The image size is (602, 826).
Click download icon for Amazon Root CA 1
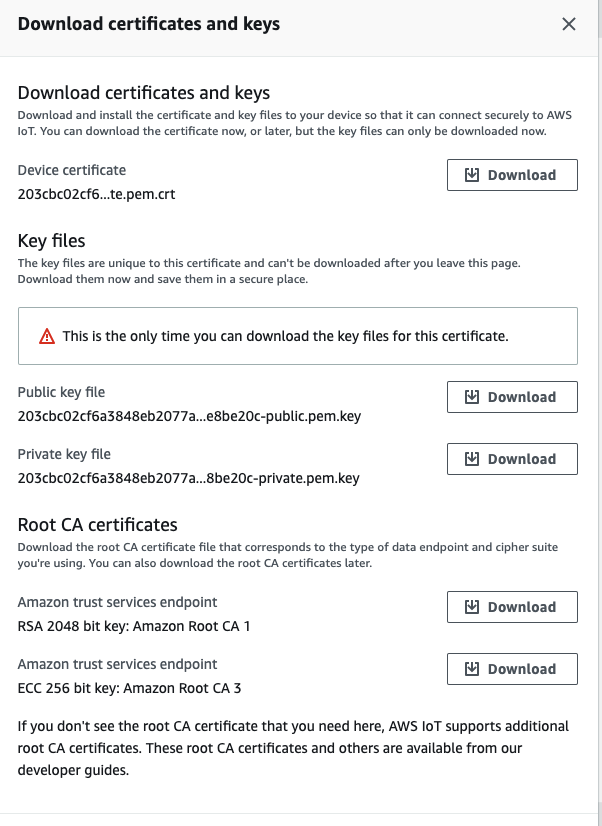[472, 607]
